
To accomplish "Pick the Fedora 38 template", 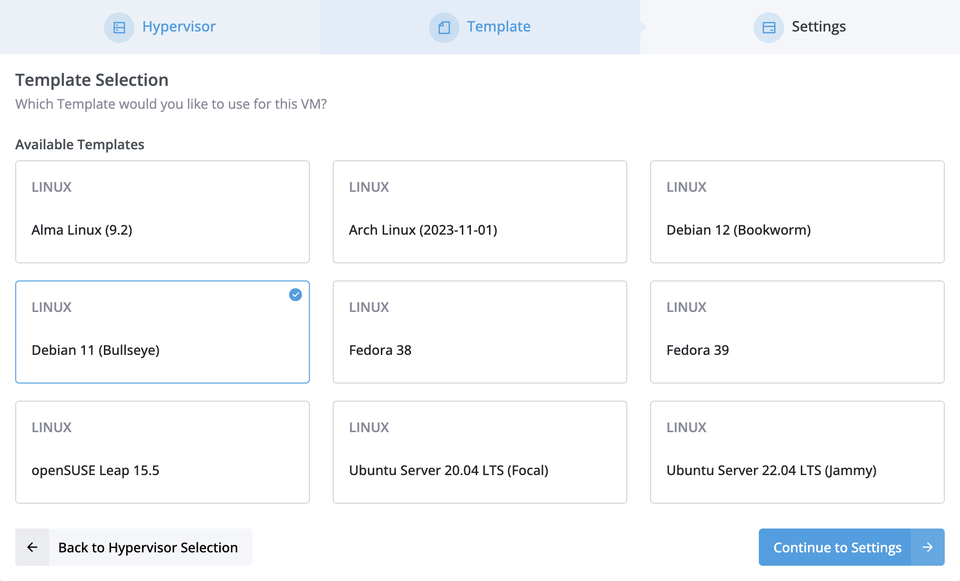I will tap(479, 332).
